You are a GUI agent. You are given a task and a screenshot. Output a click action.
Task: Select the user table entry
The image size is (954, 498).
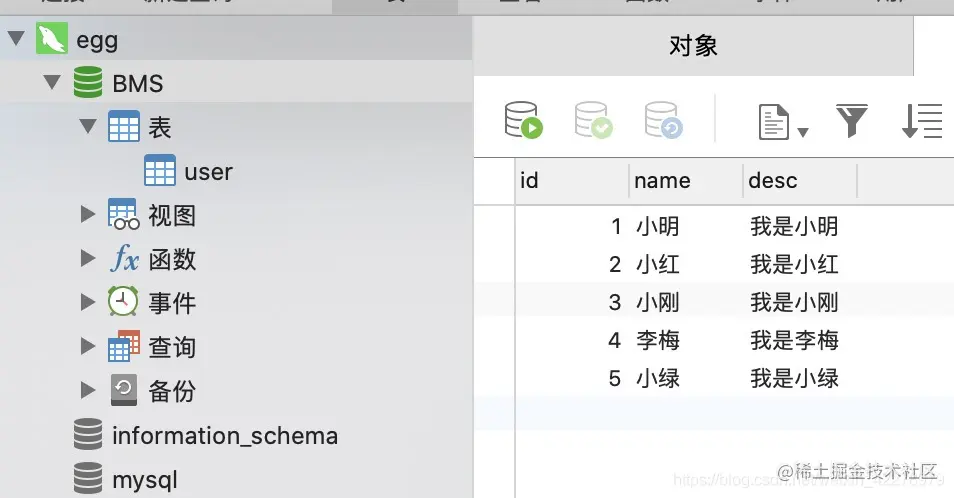pyautogui.click(x=208, y=172)
